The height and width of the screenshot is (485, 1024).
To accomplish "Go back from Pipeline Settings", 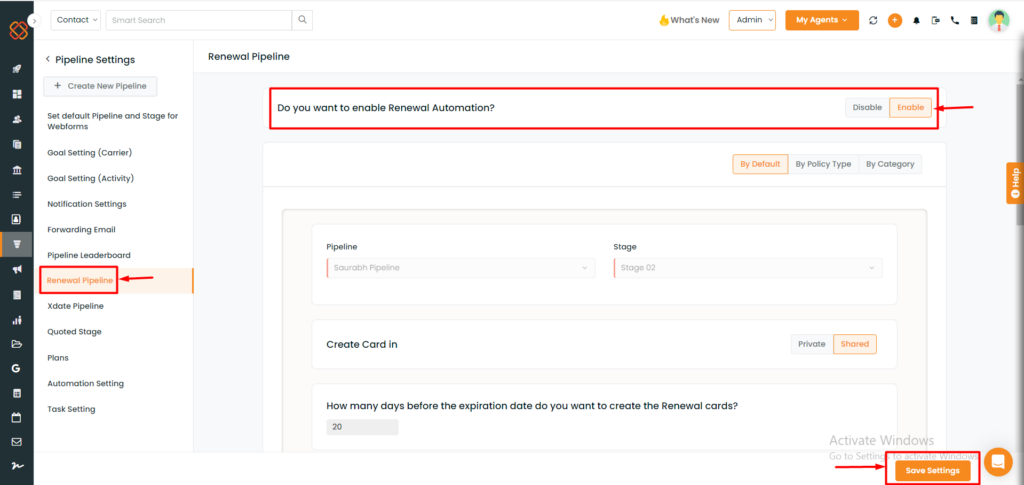I will (x=48, y=59).
